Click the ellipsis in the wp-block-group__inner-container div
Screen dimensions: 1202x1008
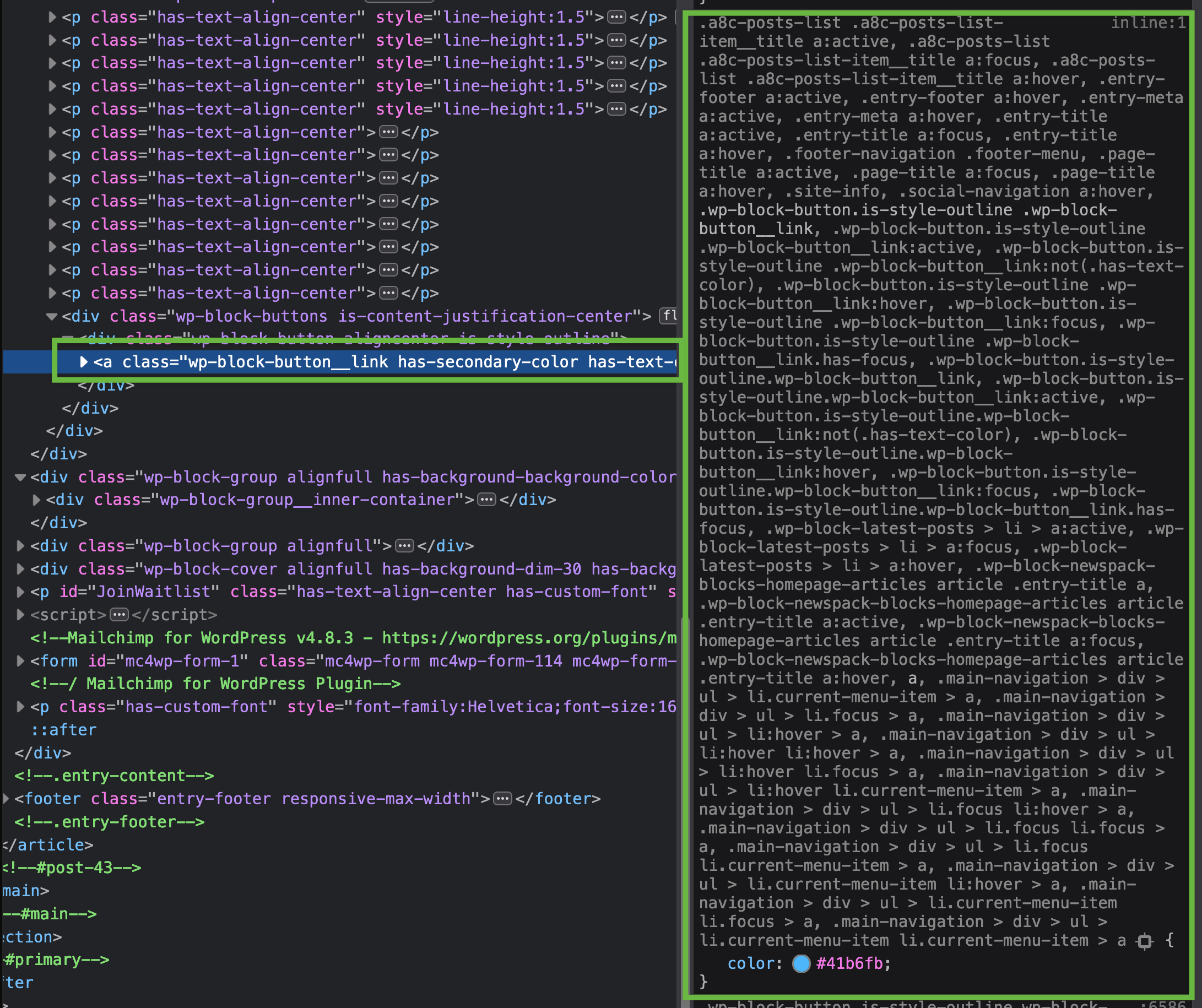click(486, 499)
